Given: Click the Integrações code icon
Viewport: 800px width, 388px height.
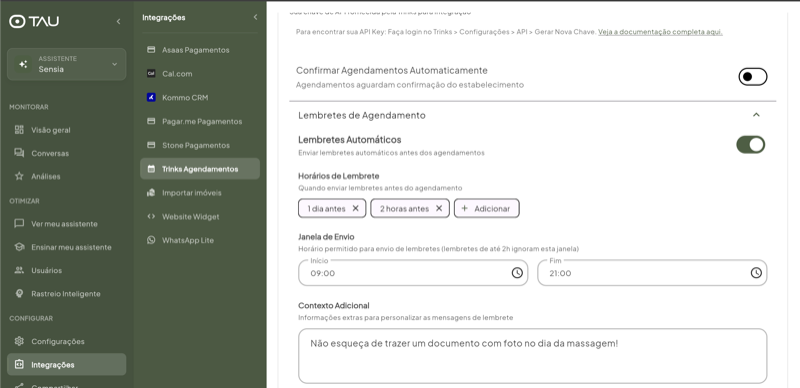Looking at the screenshot, I should pyautogui.click(x=19, y=365).
